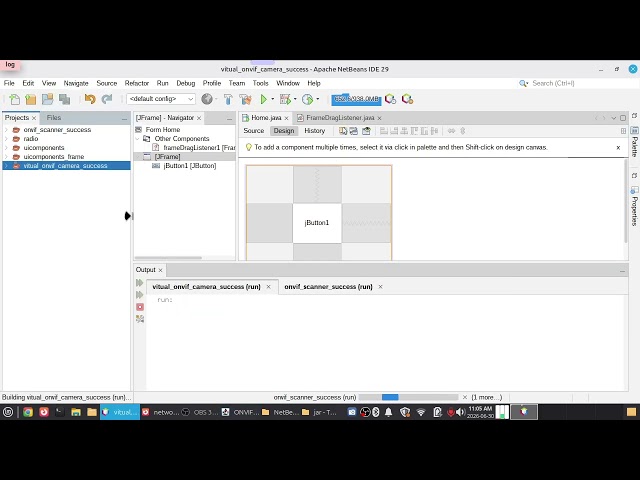Show the open documents list arrow in editor

(x=613, y=118)
